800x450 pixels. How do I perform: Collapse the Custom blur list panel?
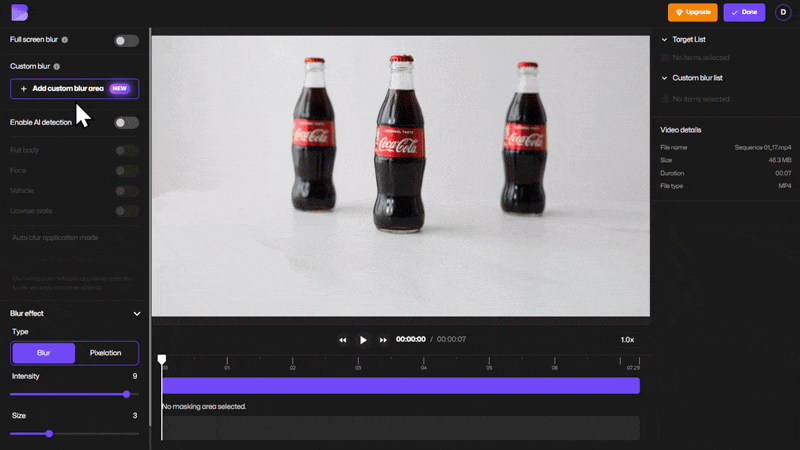coord(664,79)
